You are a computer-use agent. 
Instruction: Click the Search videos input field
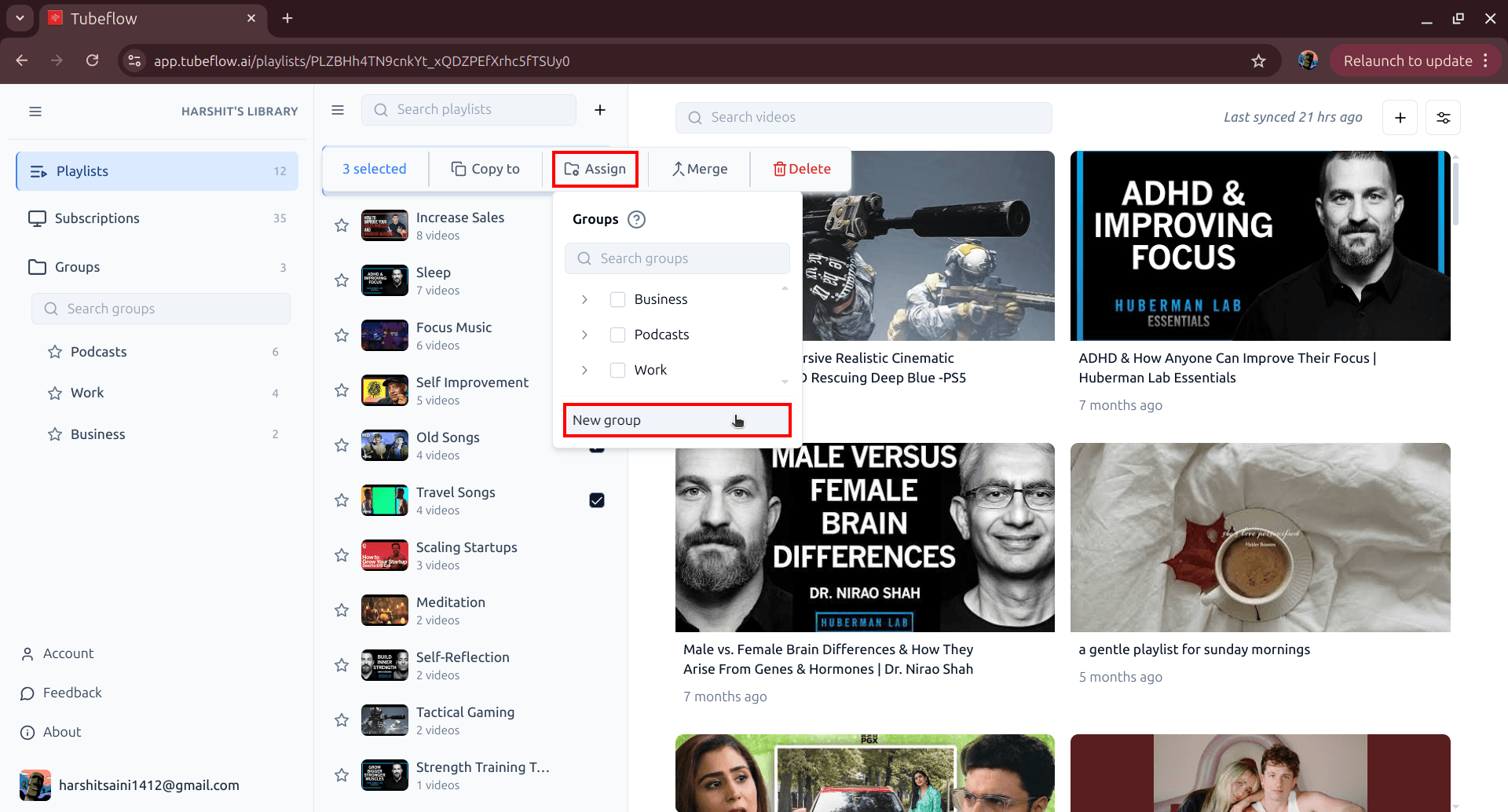click(x=864, y=117)
